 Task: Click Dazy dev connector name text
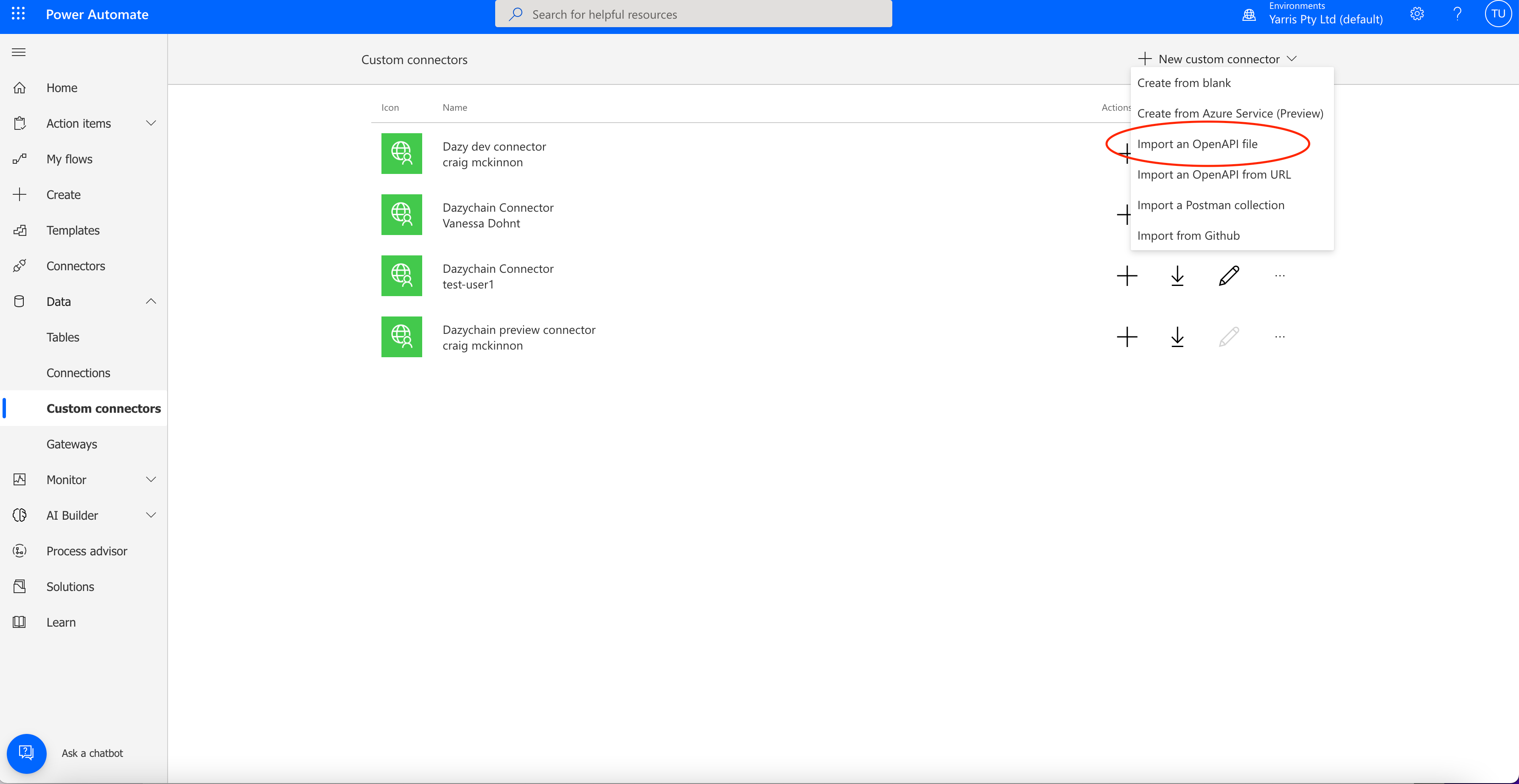click(494, 146)
